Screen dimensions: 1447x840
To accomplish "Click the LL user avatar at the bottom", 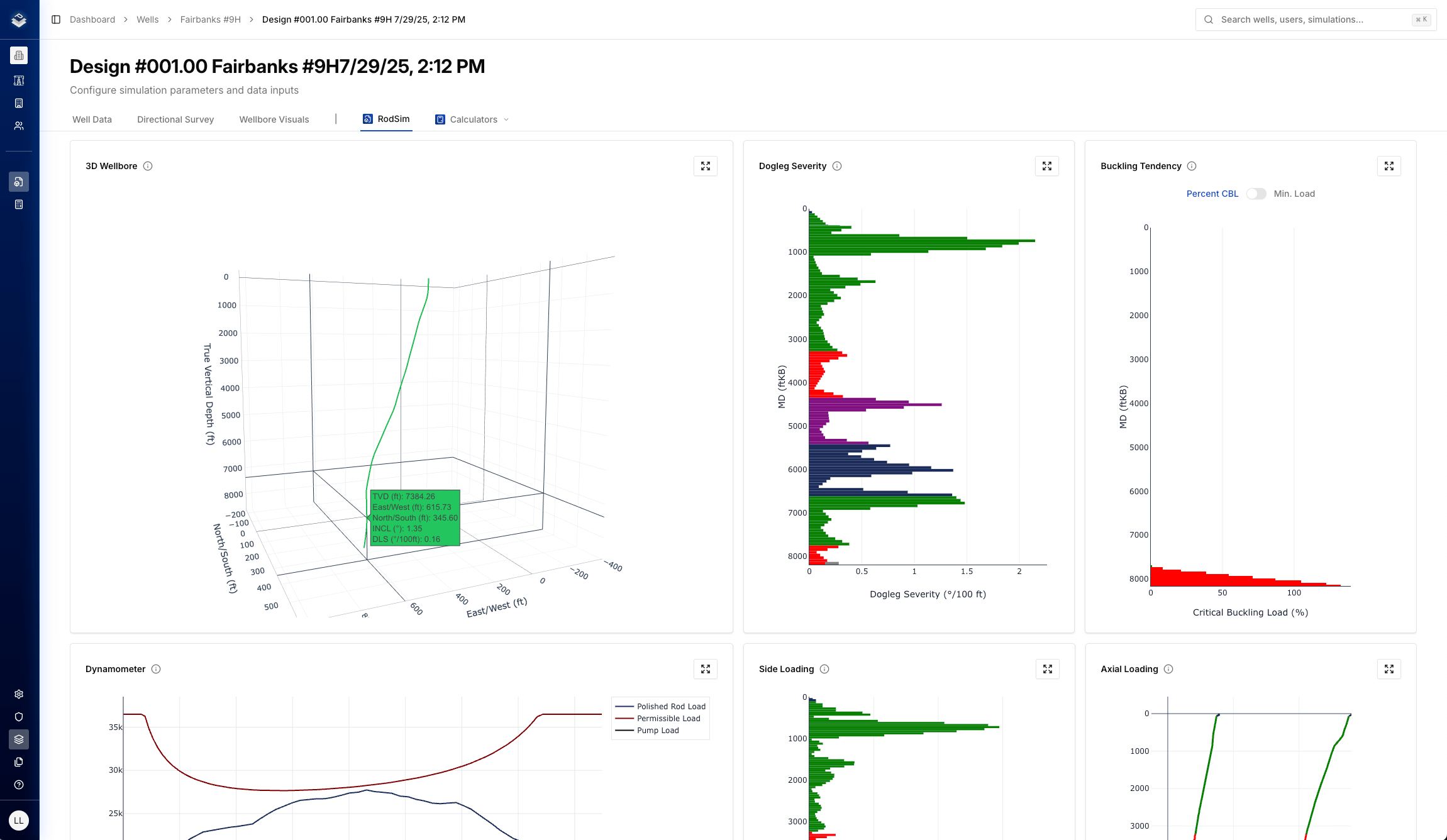I will tap(19, 820).
